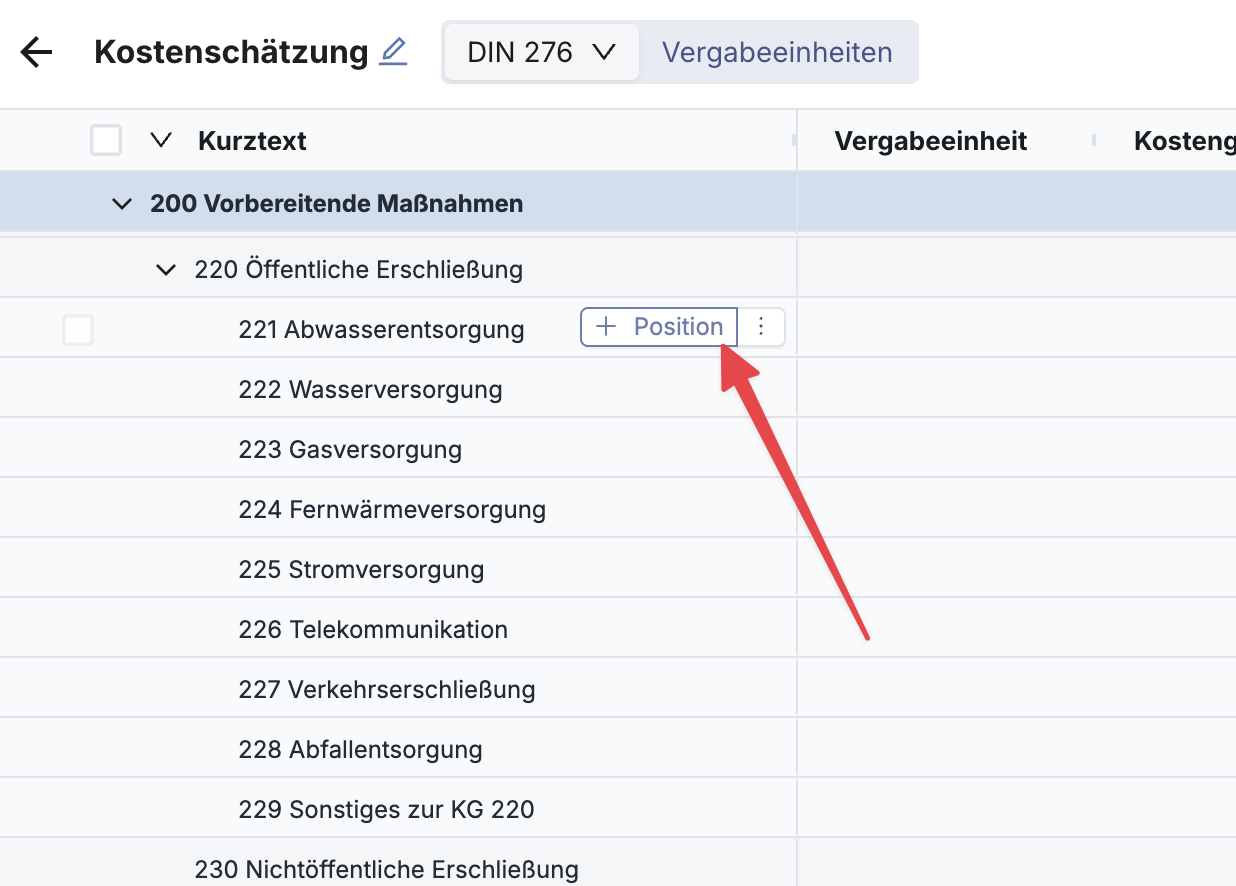Toggle the select-all checkbox in header

click(106, 141)
